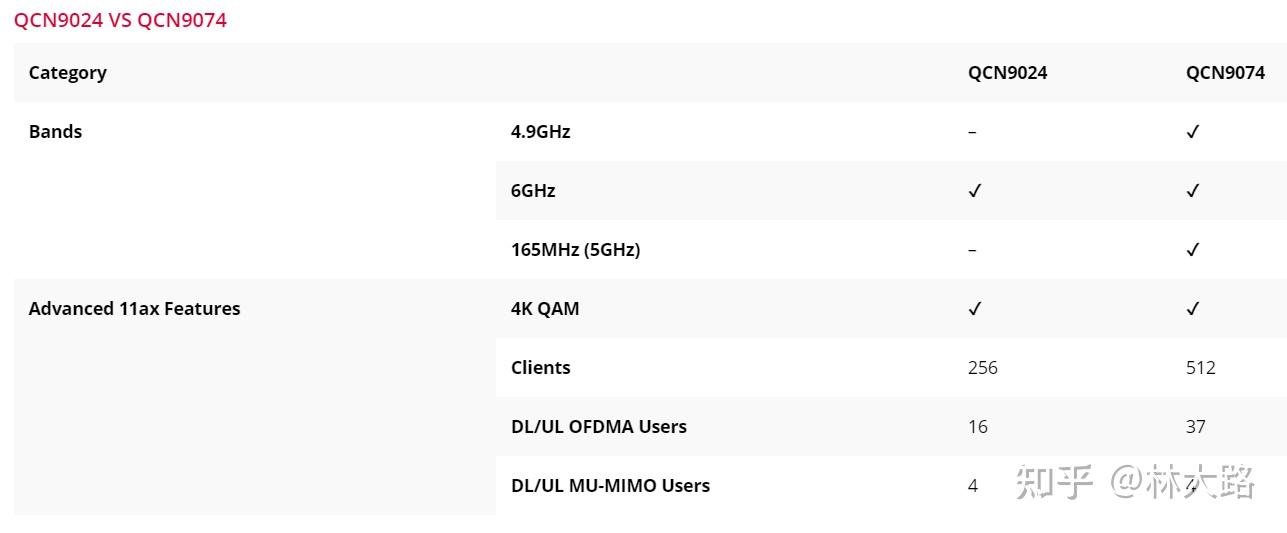Click QCN9024 dash in 165MHz (5GHz) row
Screen dimensions: 1287x533
tap(972, 249)
